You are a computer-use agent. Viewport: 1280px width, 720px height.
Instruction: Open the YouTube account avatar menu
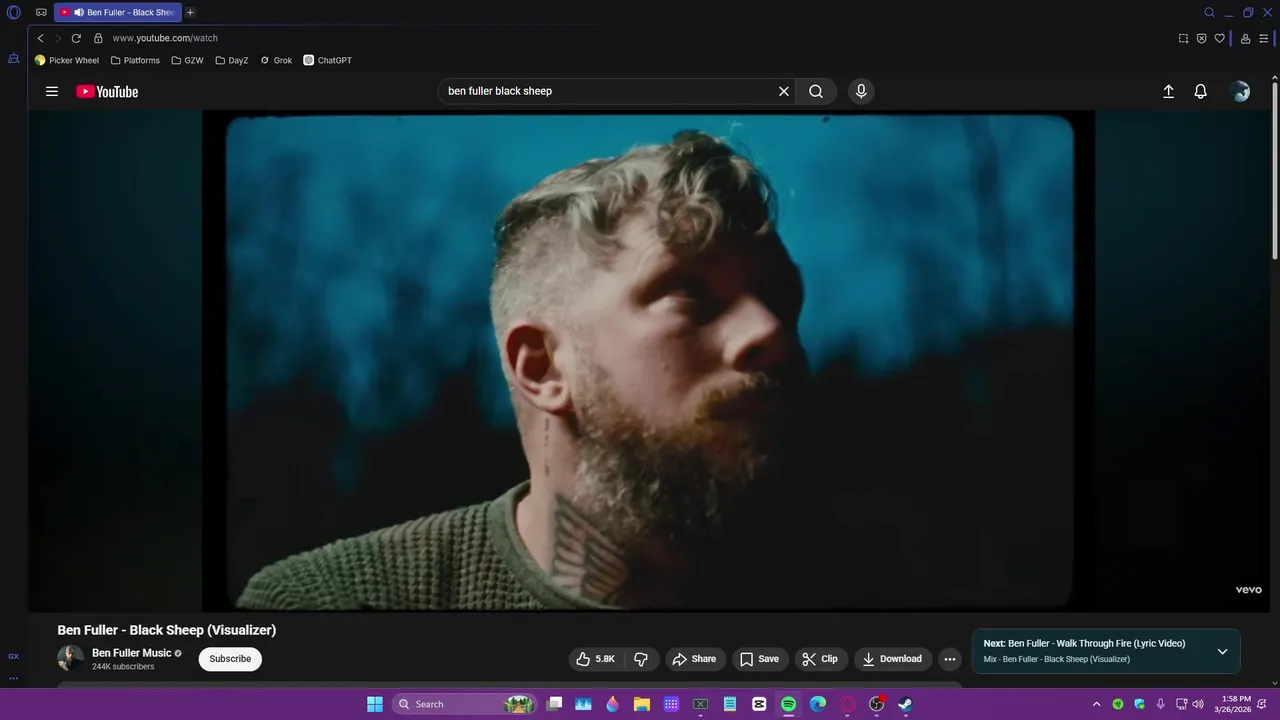pyautogui.click(x=1240, y=91)
